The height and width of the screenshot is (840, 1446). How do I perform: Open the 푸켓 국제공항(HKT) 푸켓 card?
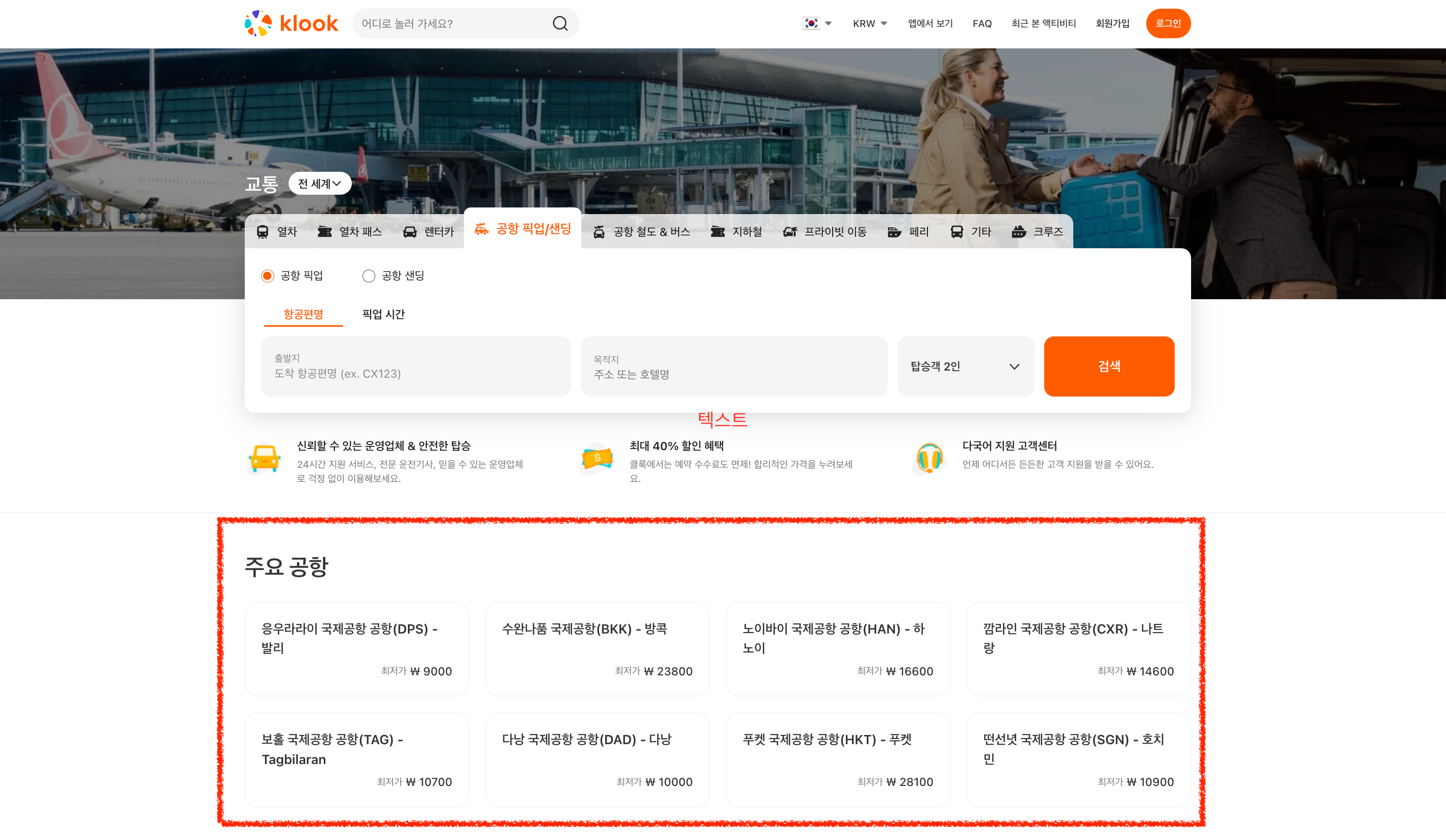[x=838, y=759]
